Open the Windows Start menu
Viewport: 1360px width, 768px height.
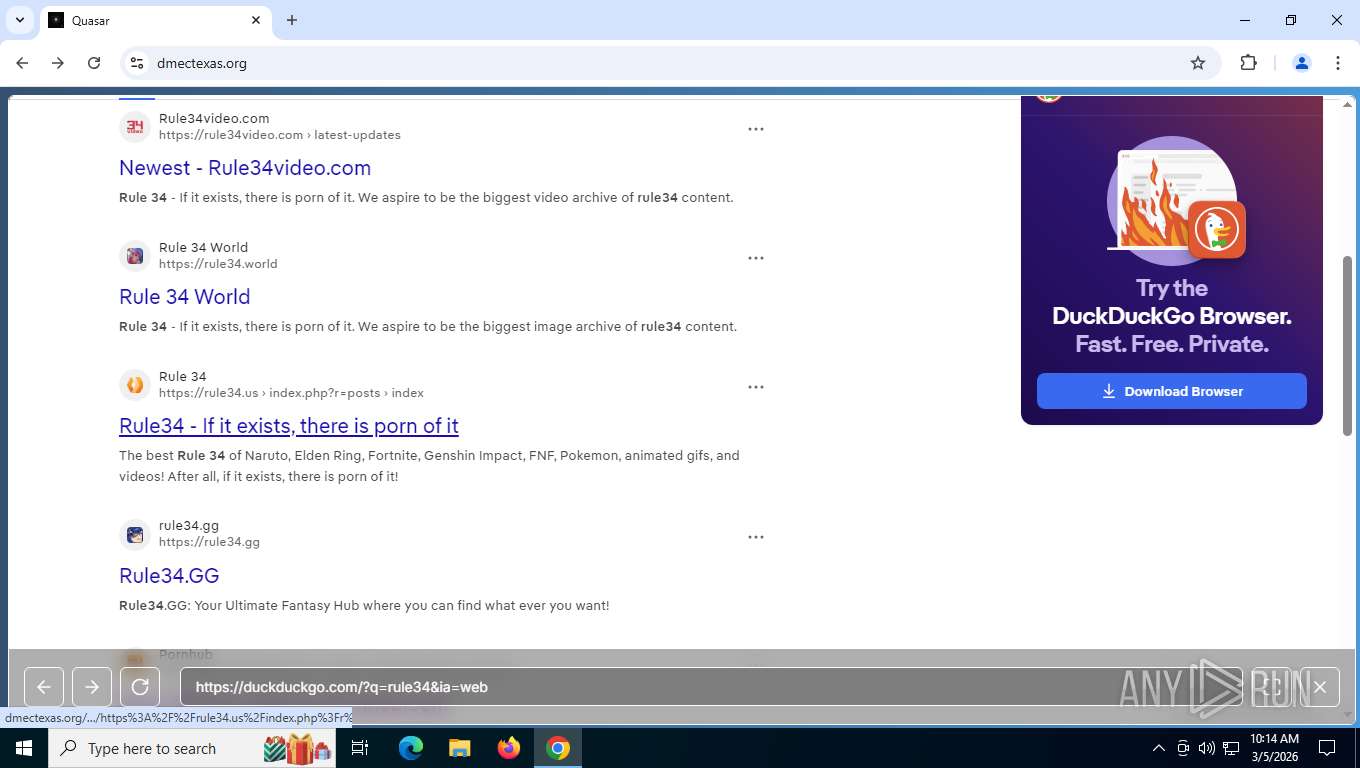(24, 748)
